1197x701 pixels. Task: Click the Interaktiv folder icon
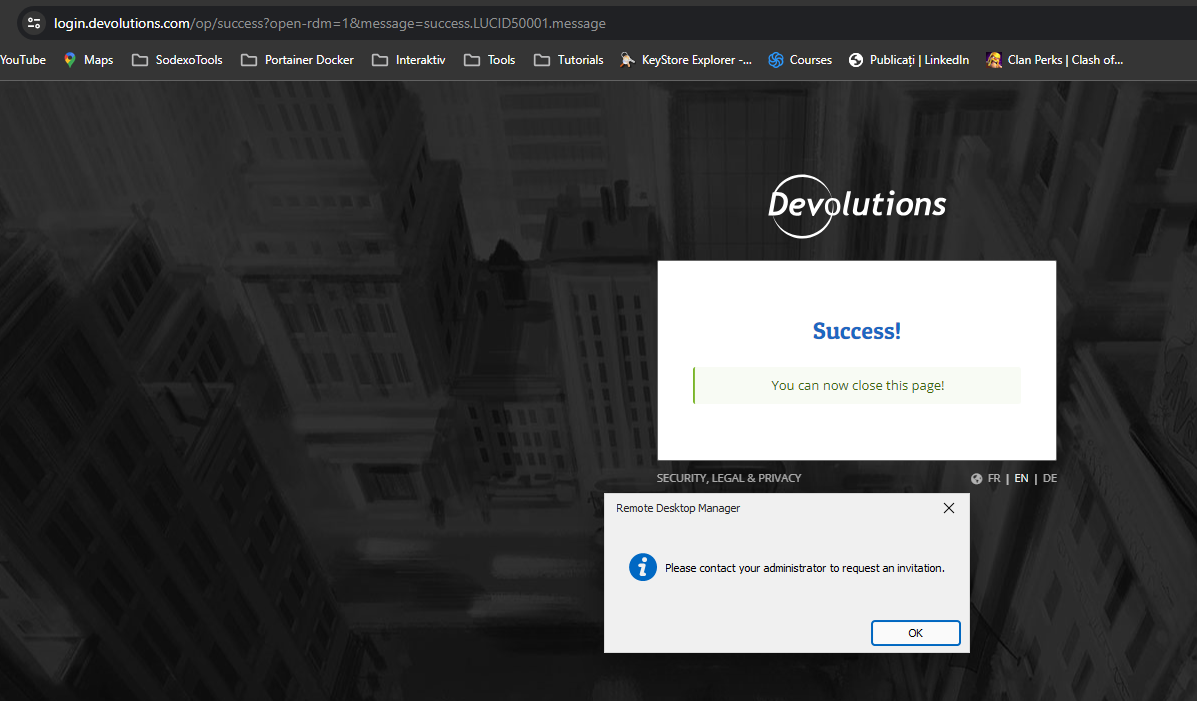[x=380, y=60]
